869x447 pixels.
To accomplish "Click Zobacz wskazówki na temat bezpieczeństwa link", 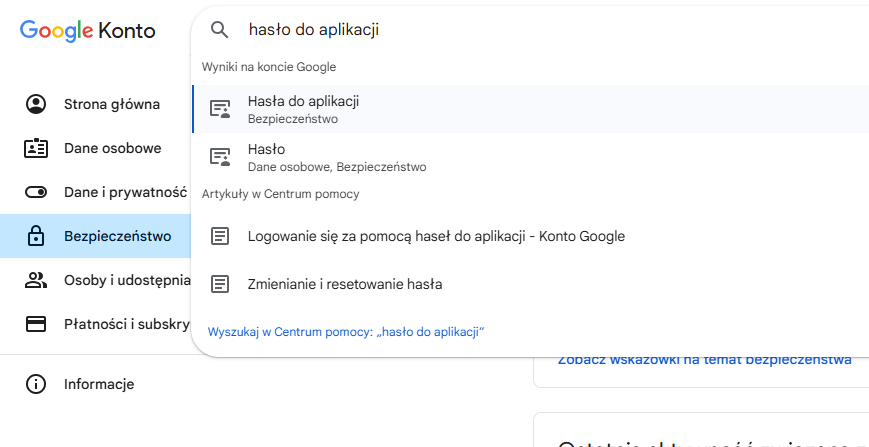I will click(704, 359).
